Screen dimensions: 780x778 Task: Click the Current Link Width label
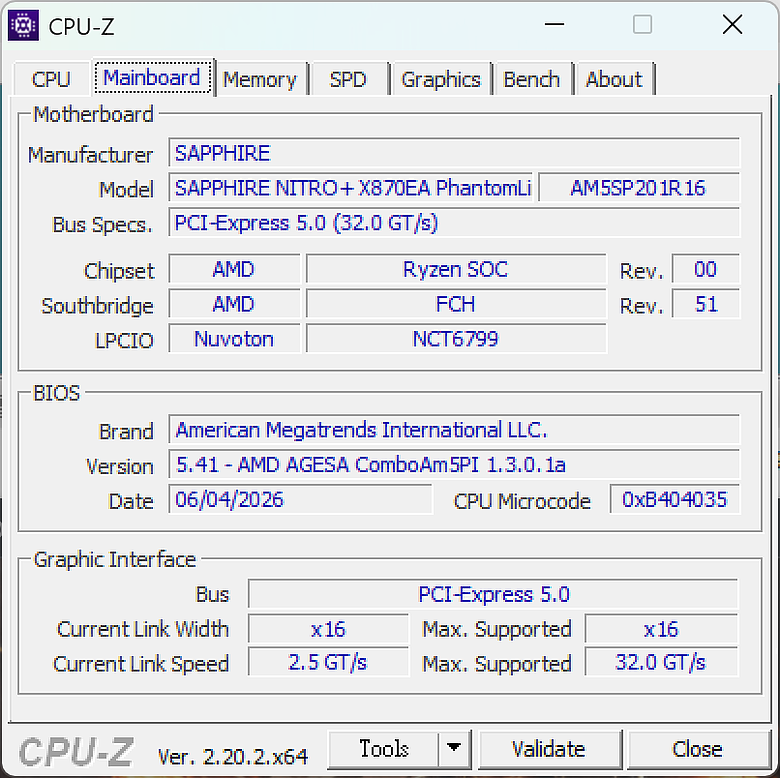click(143, 629)
